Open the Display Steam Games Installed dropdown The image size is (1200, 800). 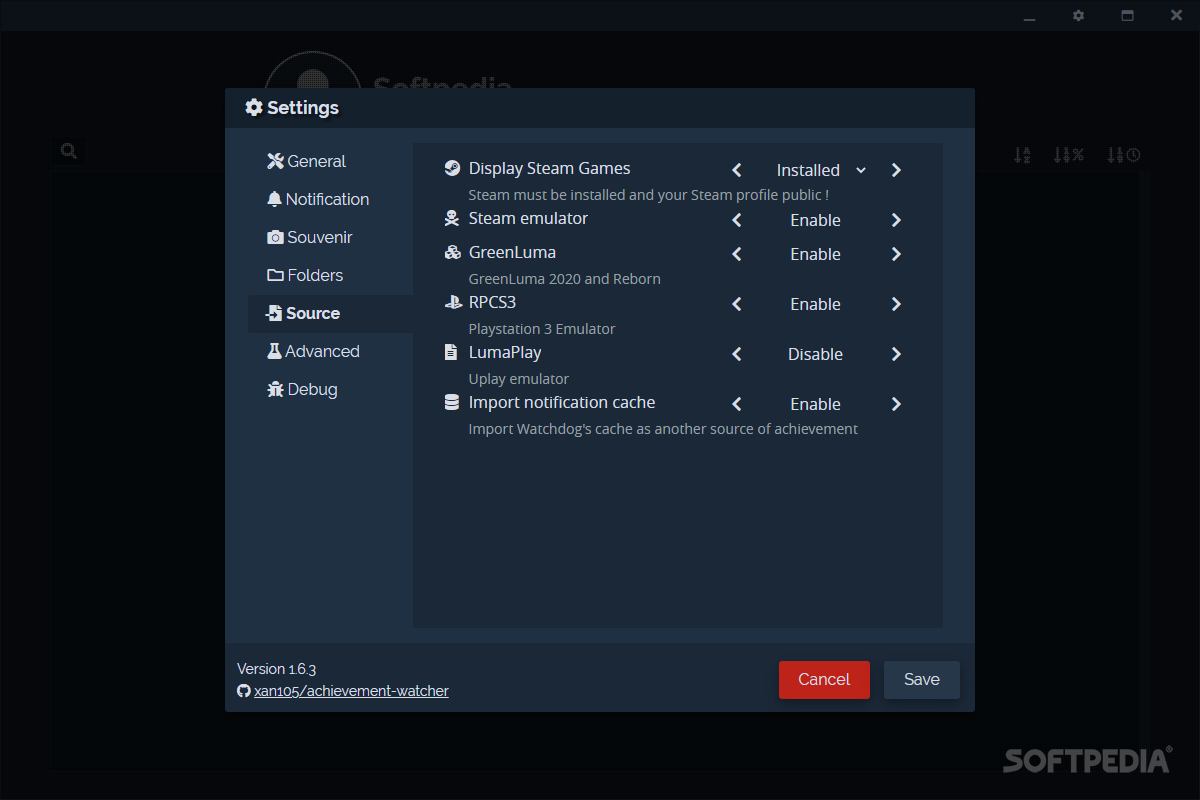coord(820,170)
